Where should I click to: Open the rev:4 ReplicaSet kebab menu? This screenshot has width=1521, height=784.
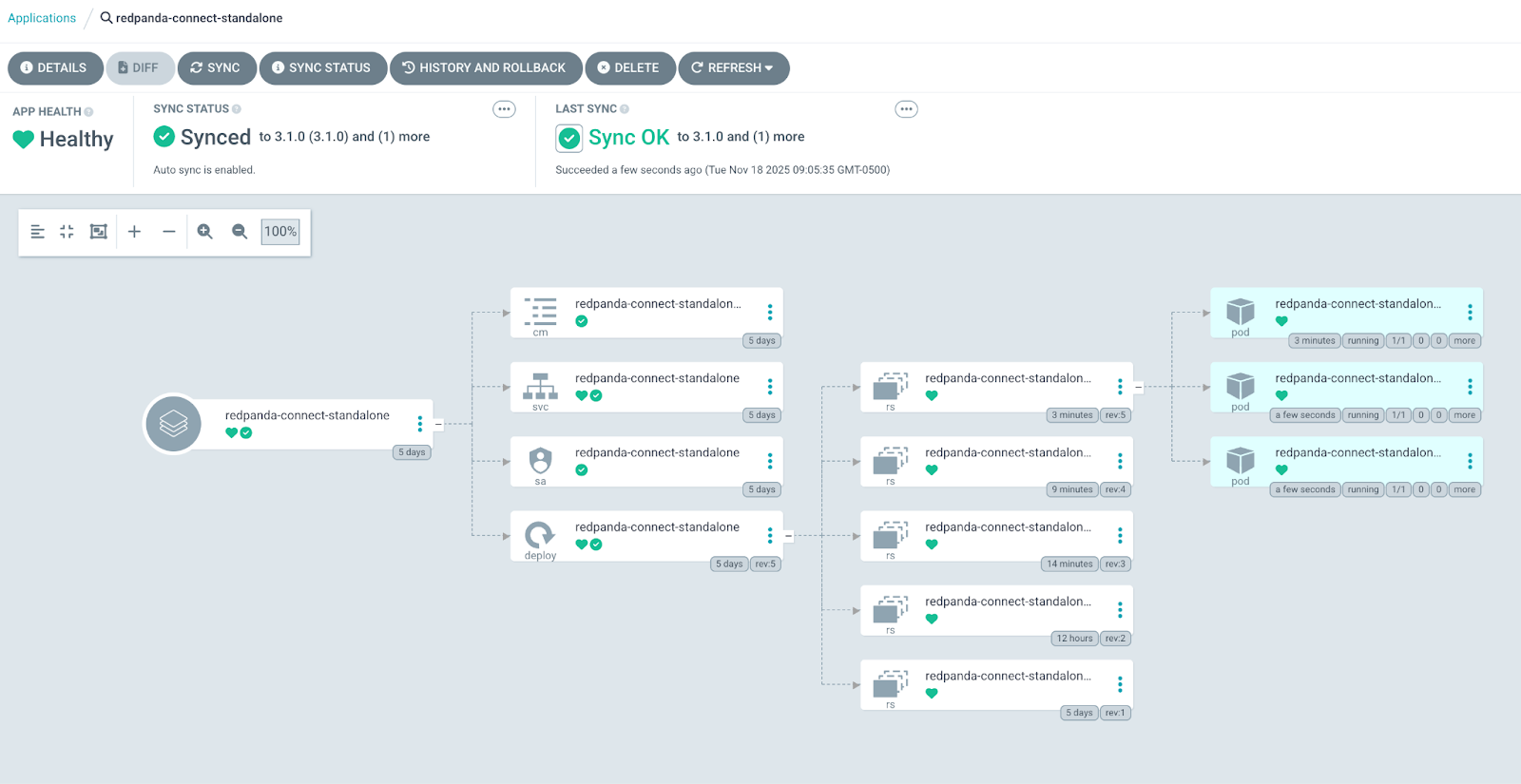[1120, 461]
